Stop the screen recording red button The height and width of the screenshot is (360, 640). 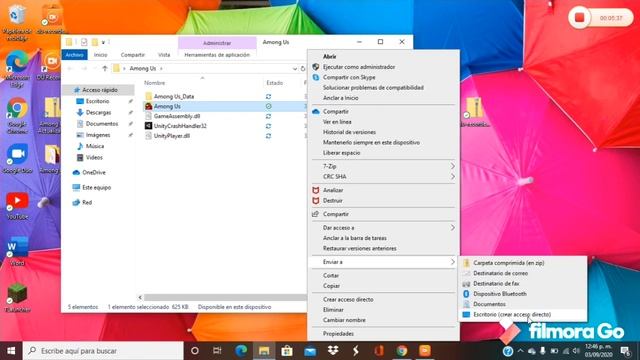(580, 18)
